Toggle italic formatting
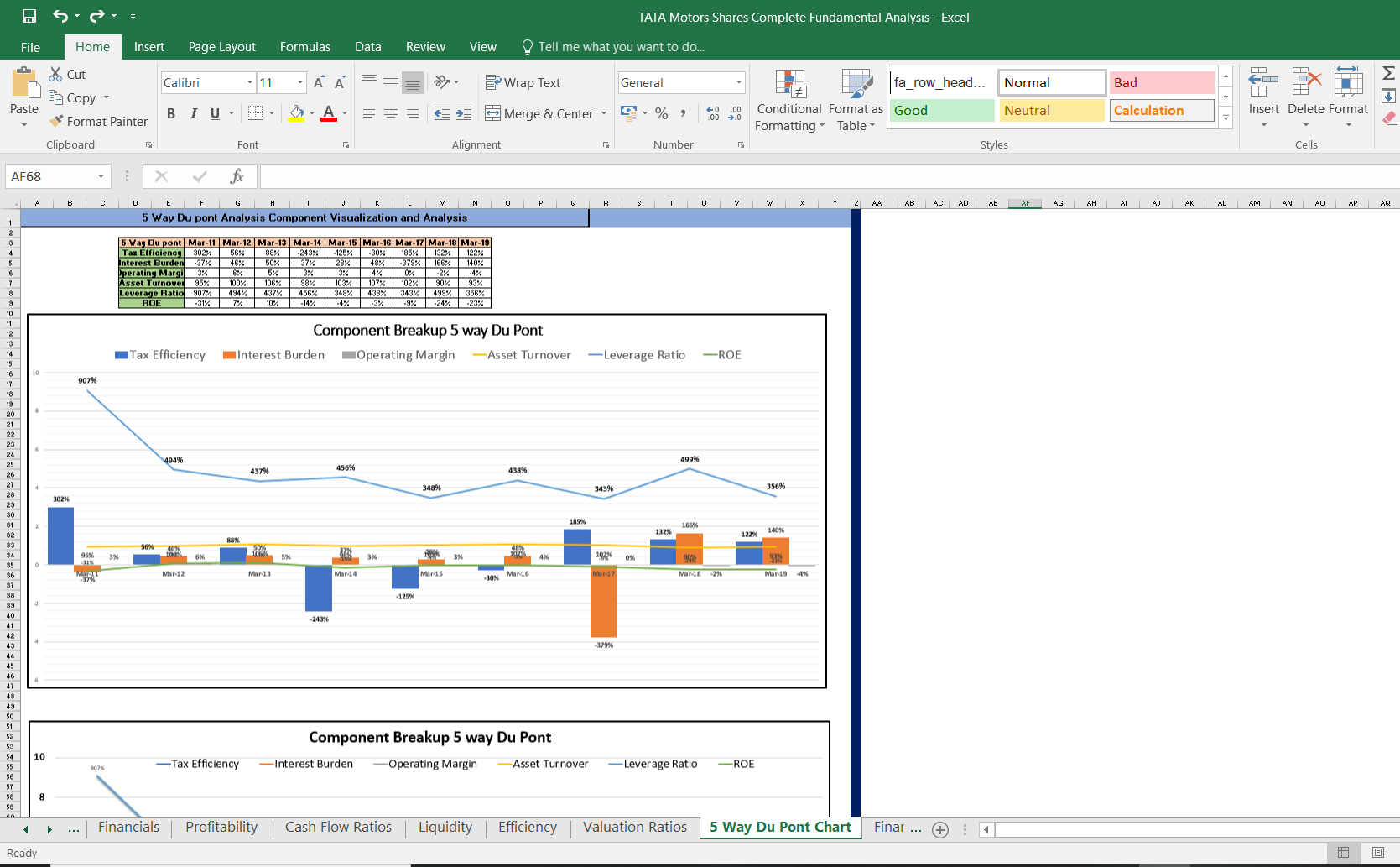The height and width of the screenshot is (867, 1400). coord(194,113)
